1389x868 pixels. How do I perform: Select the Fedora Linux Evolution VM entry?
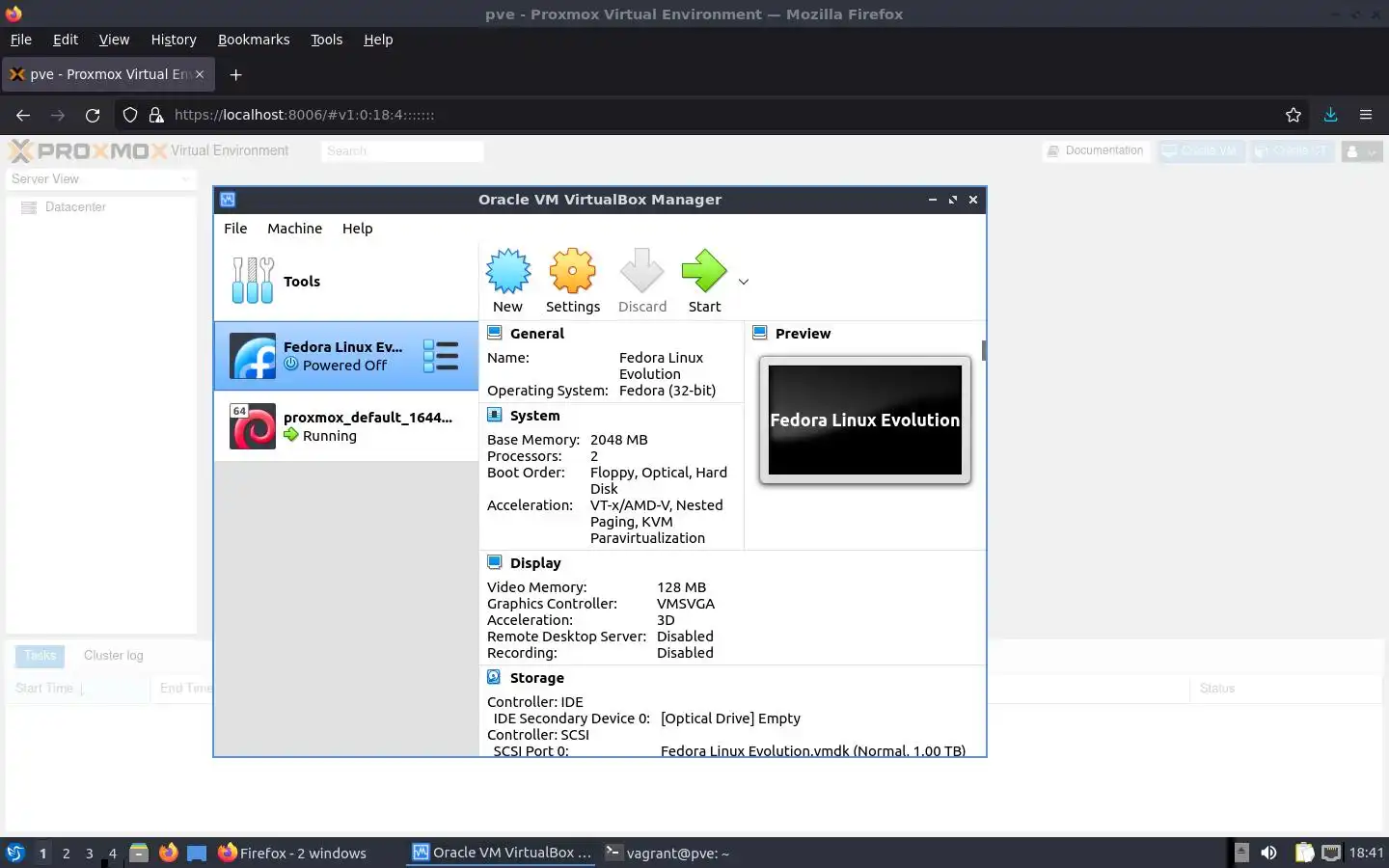[346, 356]
